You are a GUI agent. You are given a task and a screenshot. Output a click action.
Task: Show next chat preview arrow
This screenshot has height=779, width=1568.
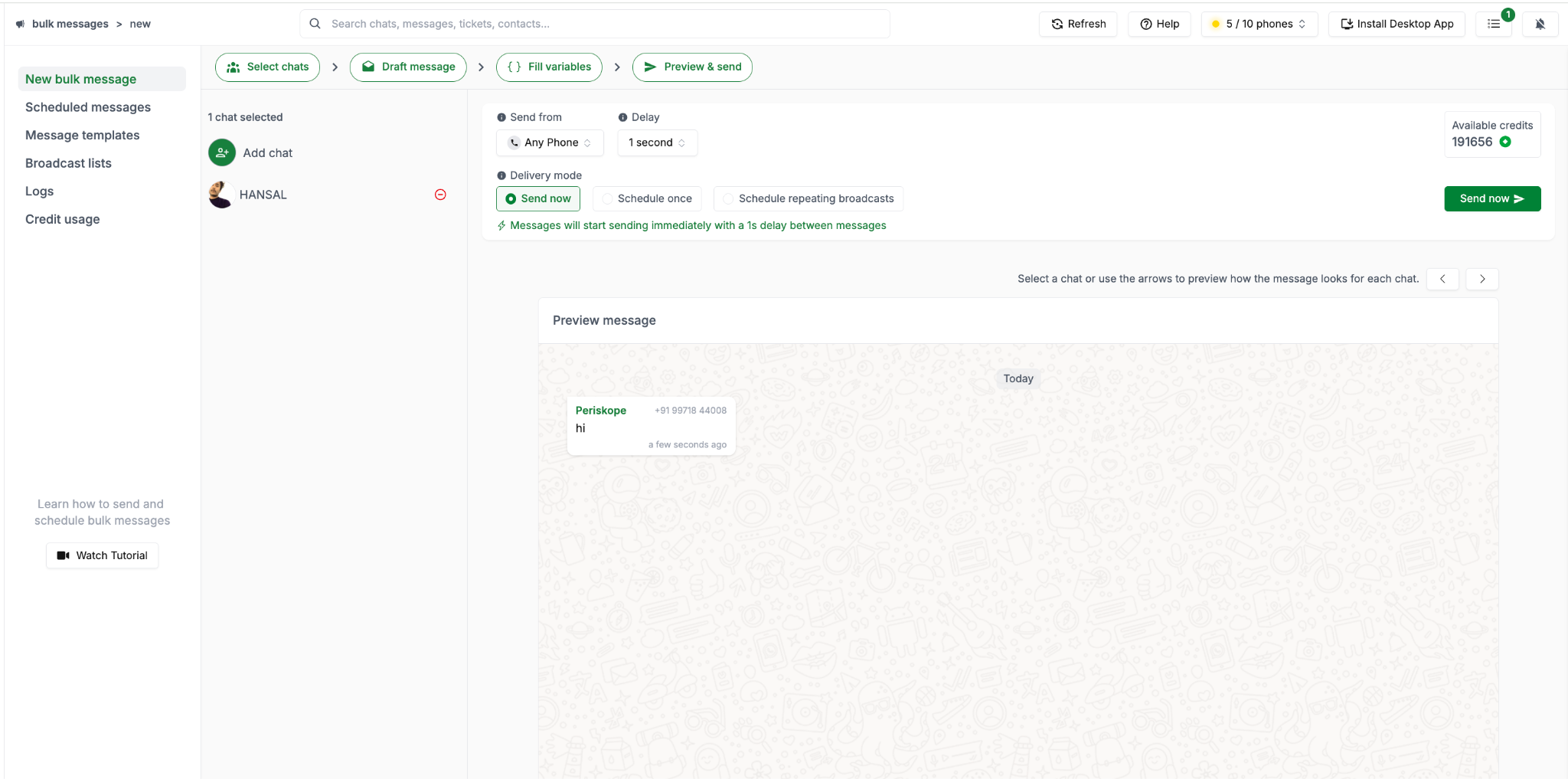click(1482, 279)
